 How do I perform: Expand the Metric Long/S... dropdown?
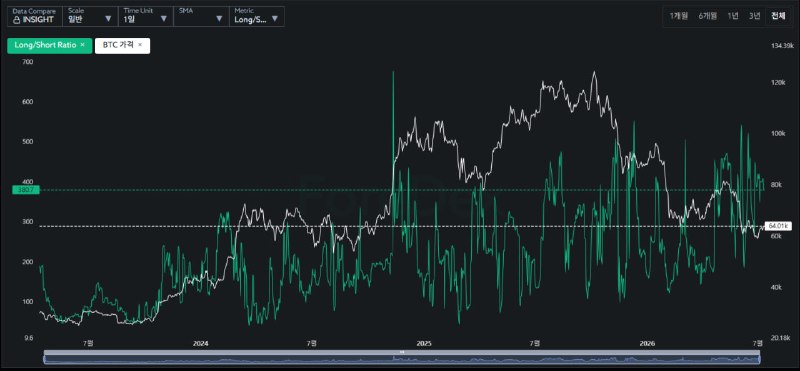tap(257, 16)
